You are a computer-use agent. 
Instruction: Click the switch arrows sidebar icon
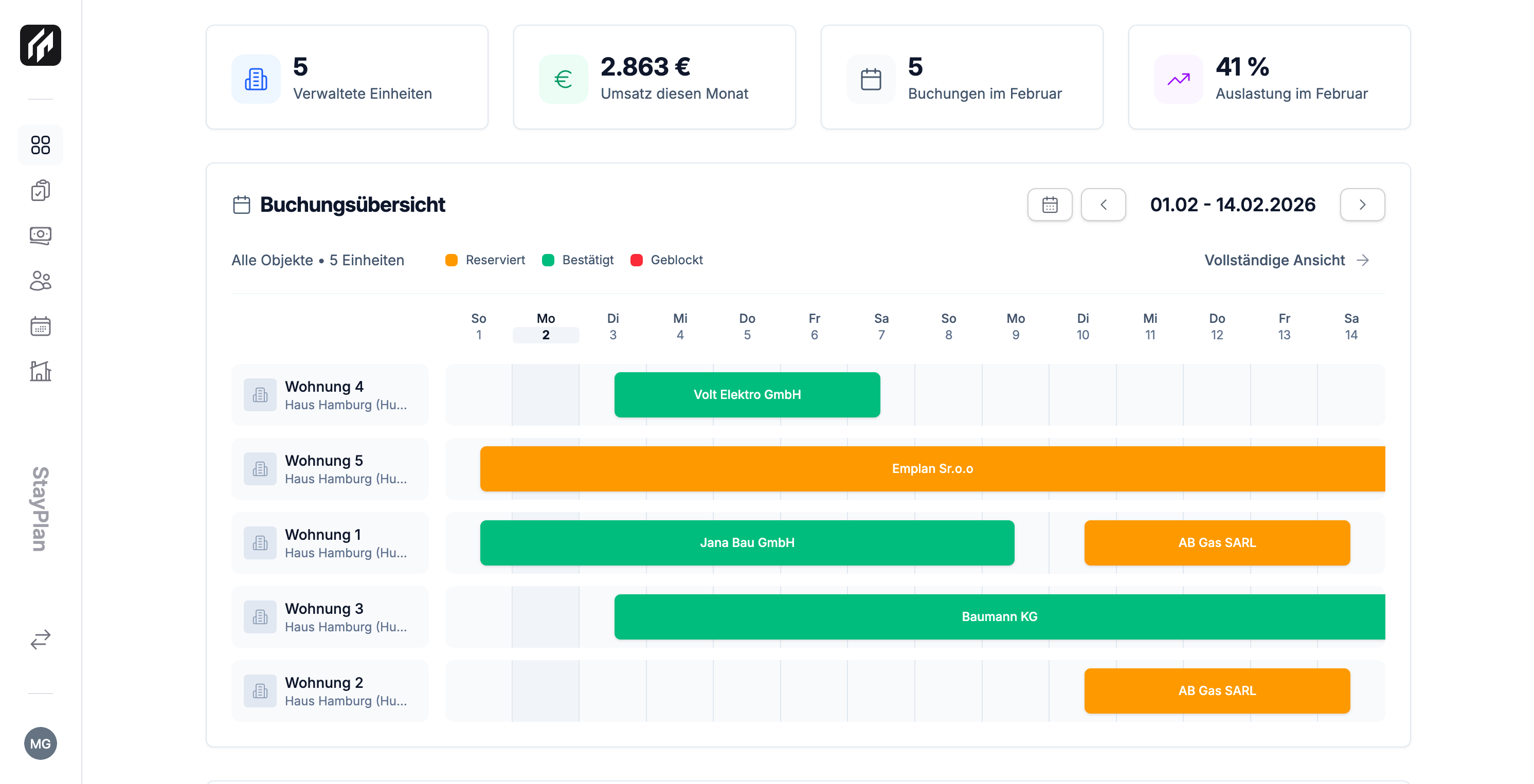(x=41, y=640)
